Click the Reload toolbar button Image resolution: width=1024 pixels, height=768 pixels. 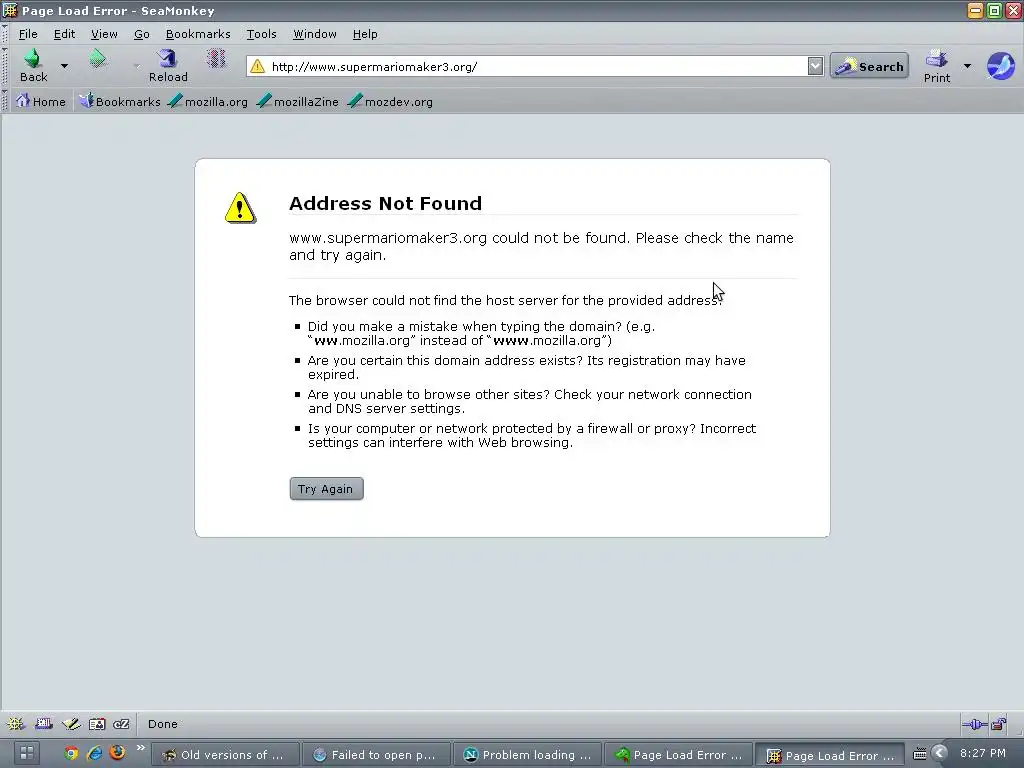(x=168, y=65)
